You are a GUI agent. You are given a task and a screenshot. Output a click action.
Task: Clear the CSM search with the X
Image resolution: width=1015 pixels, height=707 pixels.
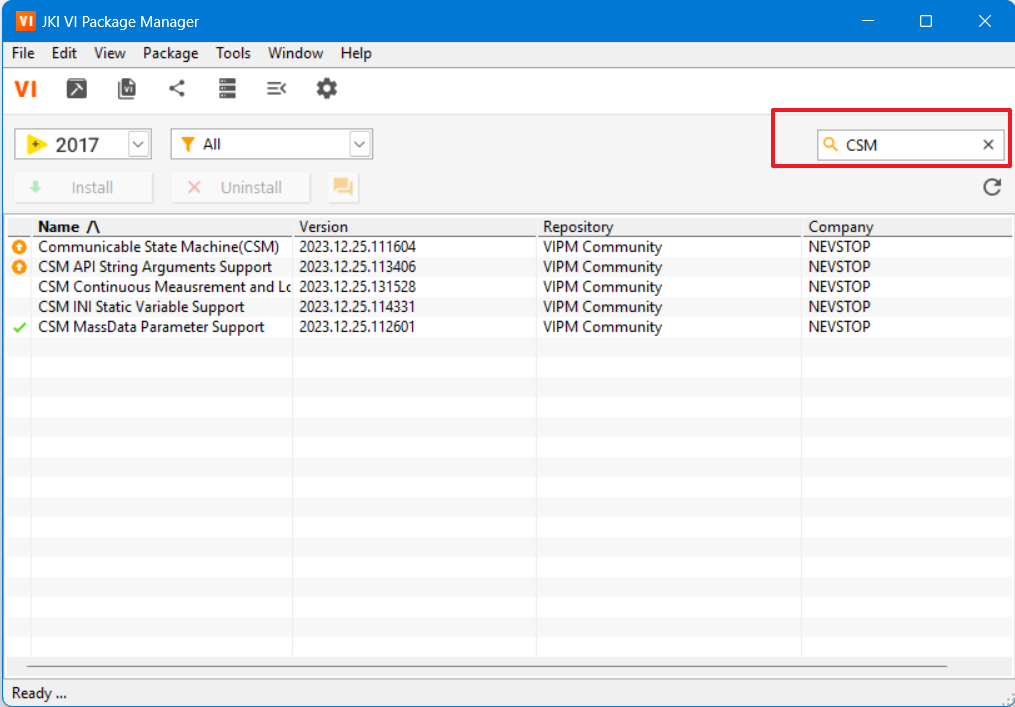988,145
